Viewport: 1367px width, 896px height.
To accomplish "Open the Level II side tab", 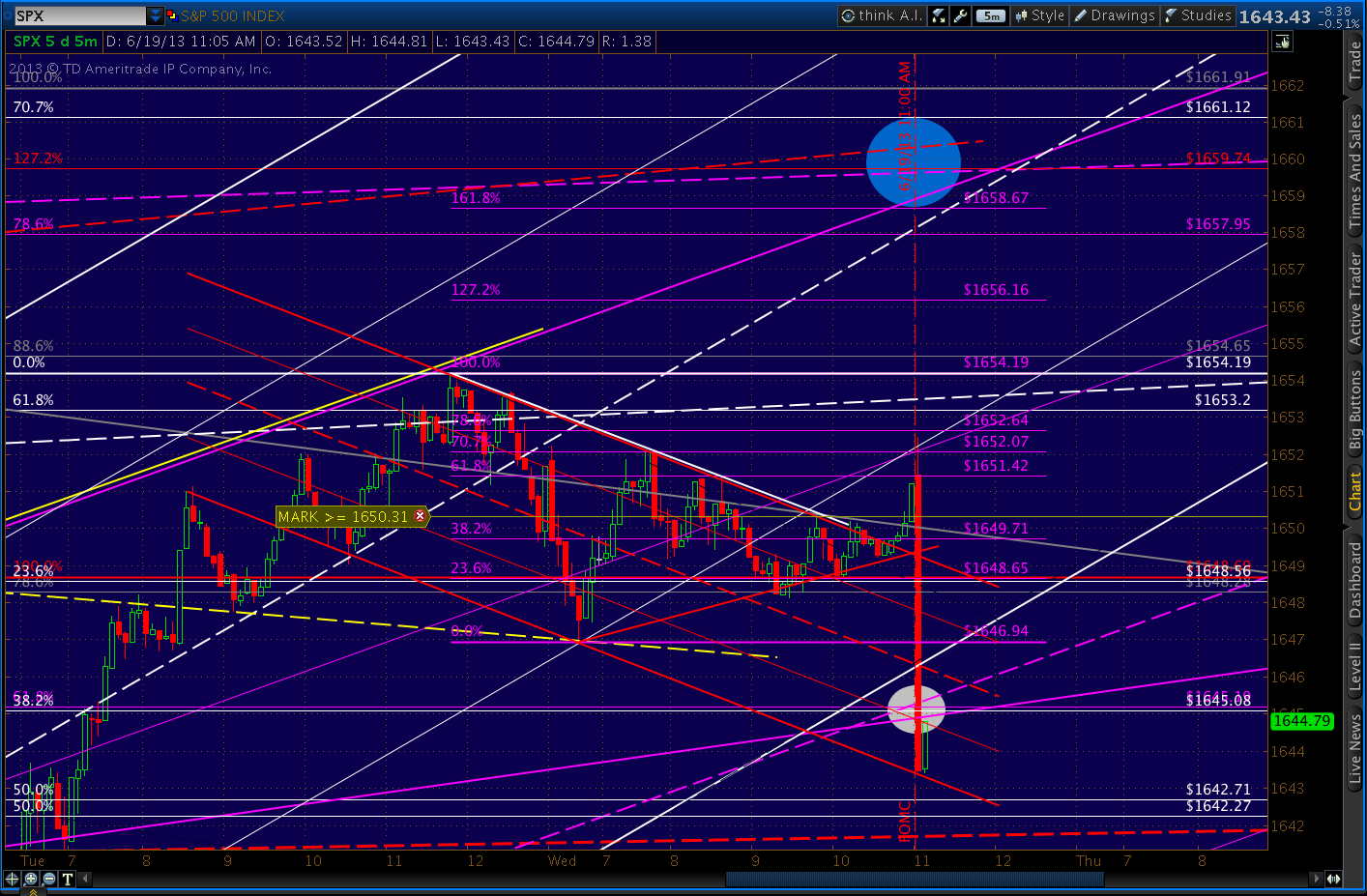I will point(1355,665).
